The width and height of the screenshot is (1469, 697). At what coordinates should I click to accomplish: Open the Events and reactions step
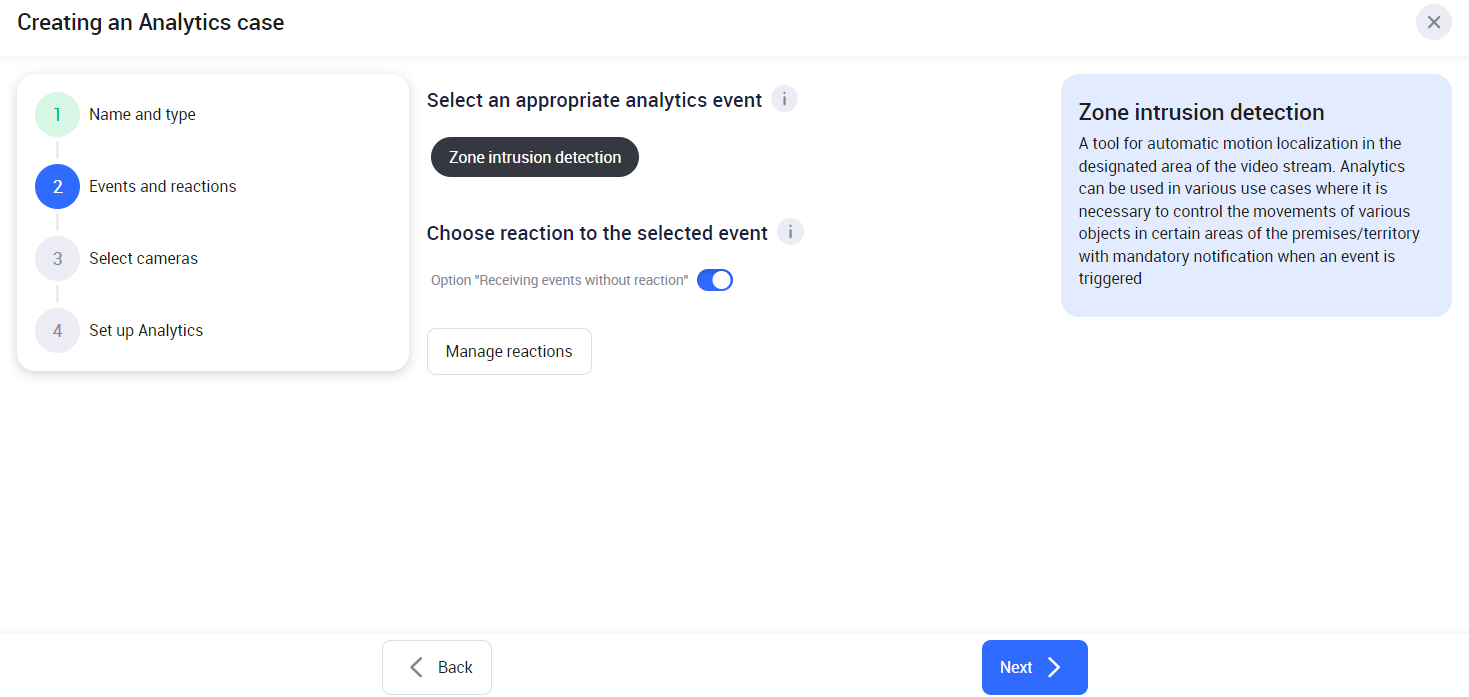point(163,187)
